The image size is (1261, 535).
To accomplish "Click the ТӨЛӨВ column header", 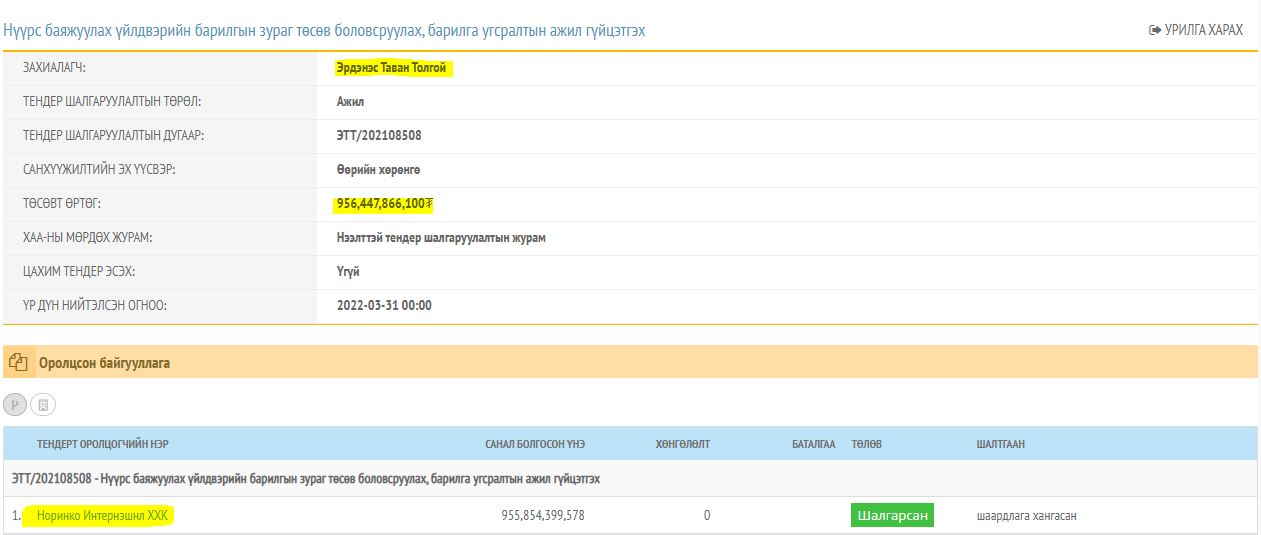I will pyautogui.click(x=866, y=444).
